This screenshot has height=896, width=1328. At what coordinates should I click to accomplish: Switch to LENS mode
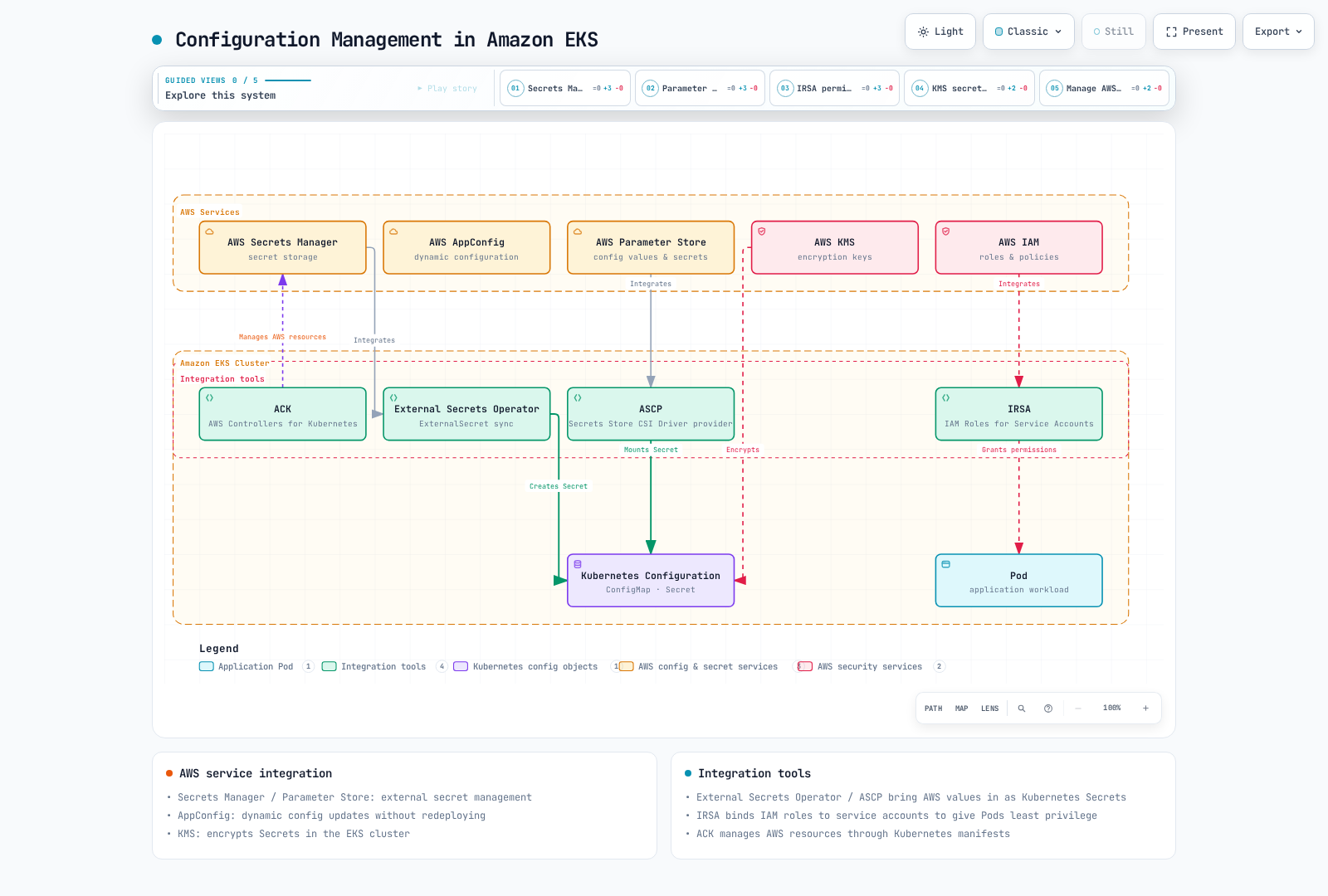[989, 709]
